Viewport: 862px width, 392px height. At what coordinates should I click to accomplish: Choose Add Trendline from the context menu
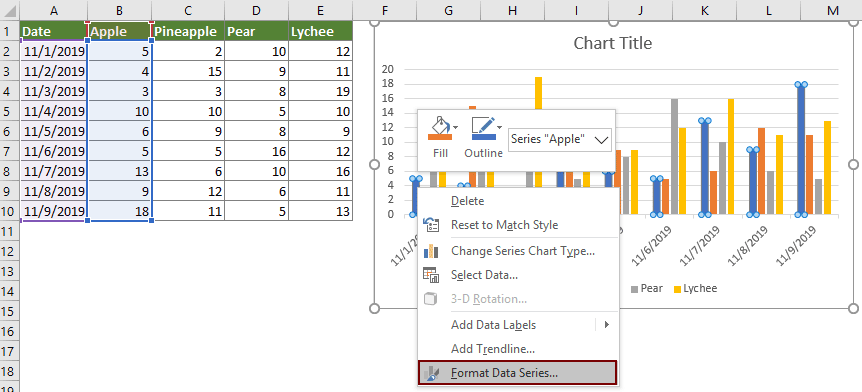pos(493,349)
